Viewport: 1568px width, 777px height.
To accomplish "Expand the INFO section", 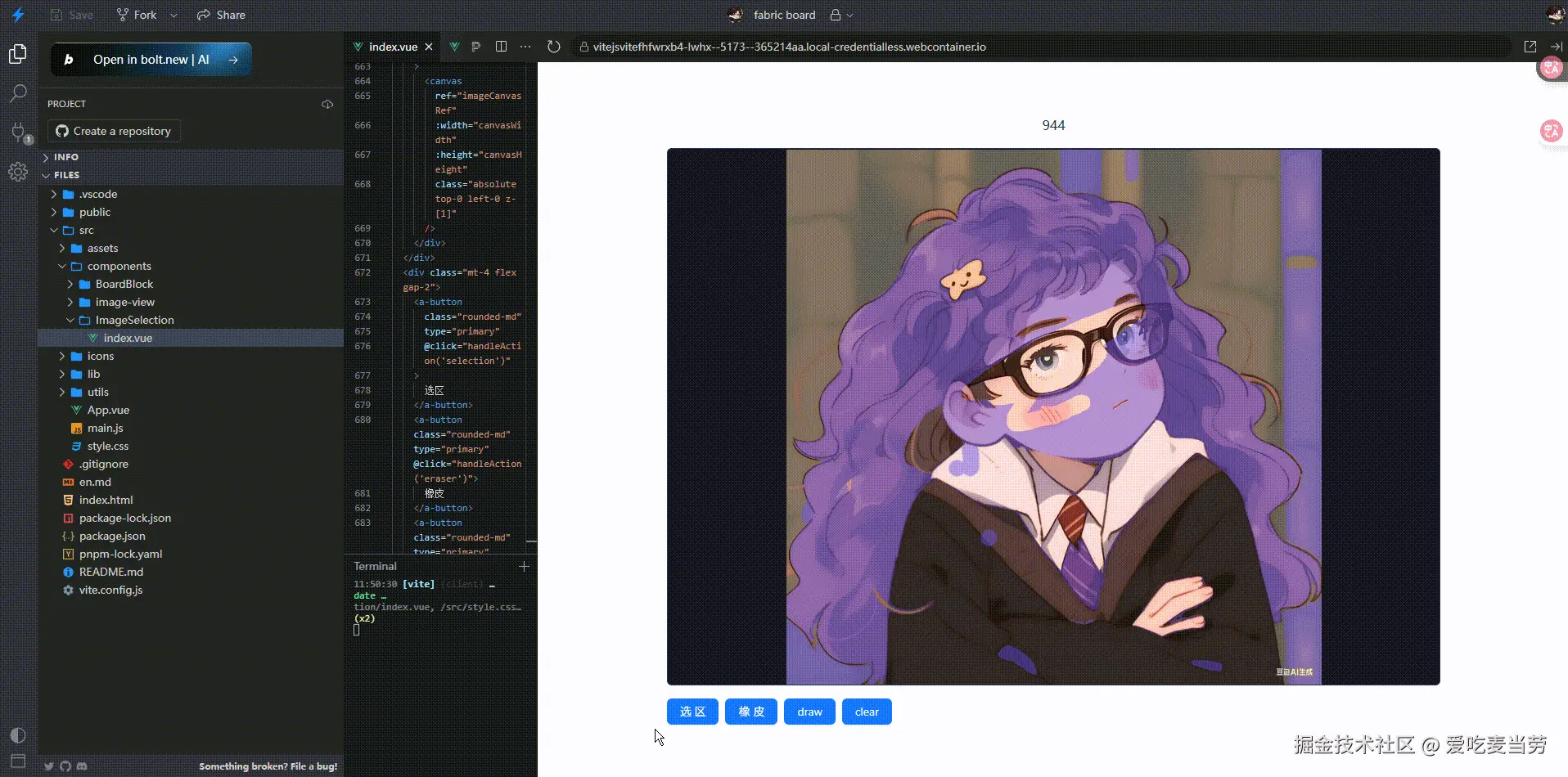I will tap(65, 157).
